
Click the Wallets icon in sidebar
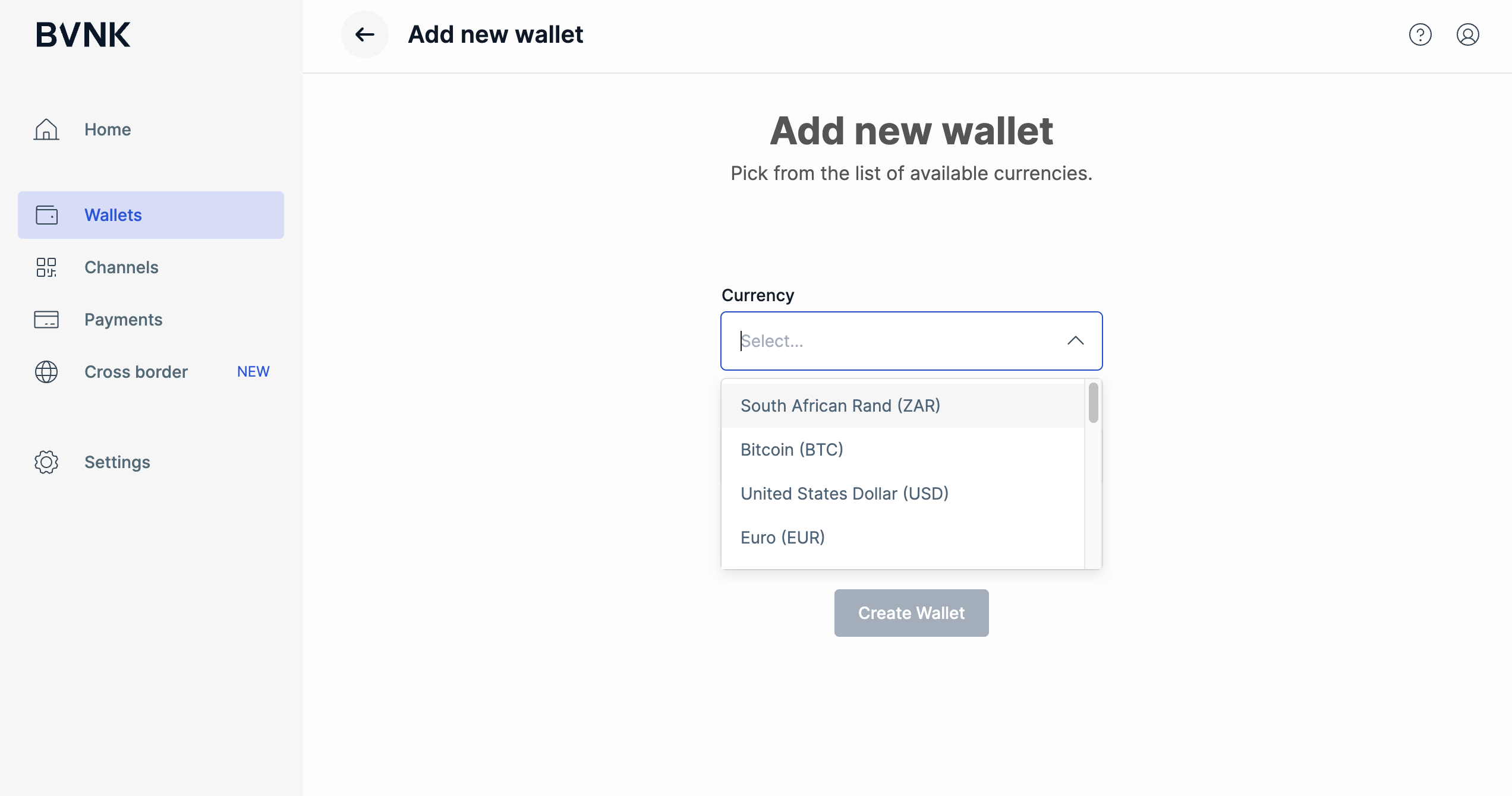click(x=47, y=215)
